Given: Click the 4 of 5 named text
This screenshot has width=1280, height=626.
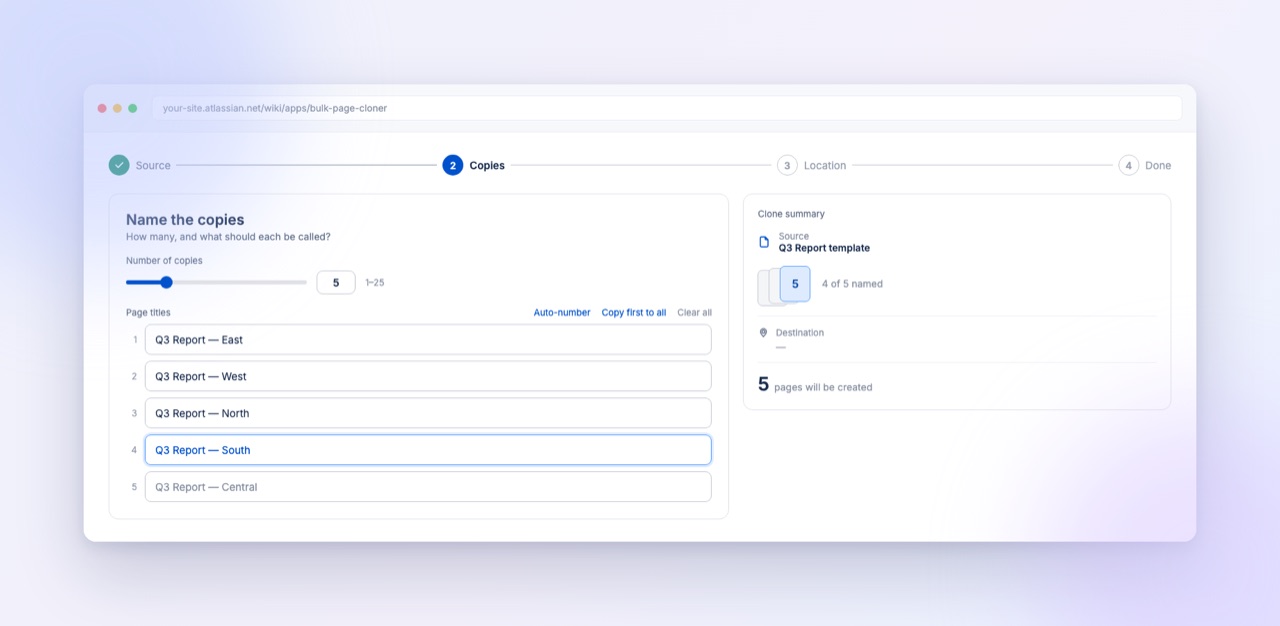Looking at the screenshot, I should [852, 284].
